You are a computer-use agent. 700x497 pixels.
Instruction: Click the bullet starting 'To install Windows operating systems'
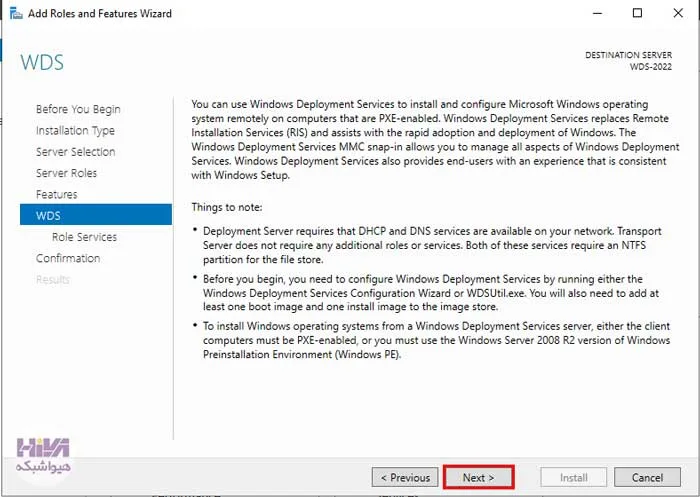[436, 340]
